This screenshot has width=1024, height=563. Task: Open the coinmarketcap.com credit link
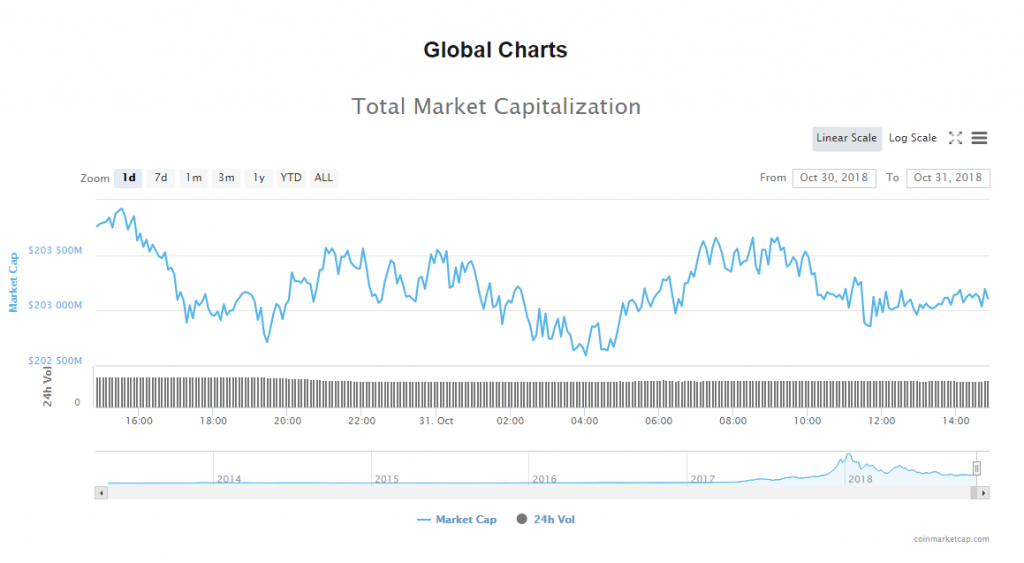[x=951, y=539]
